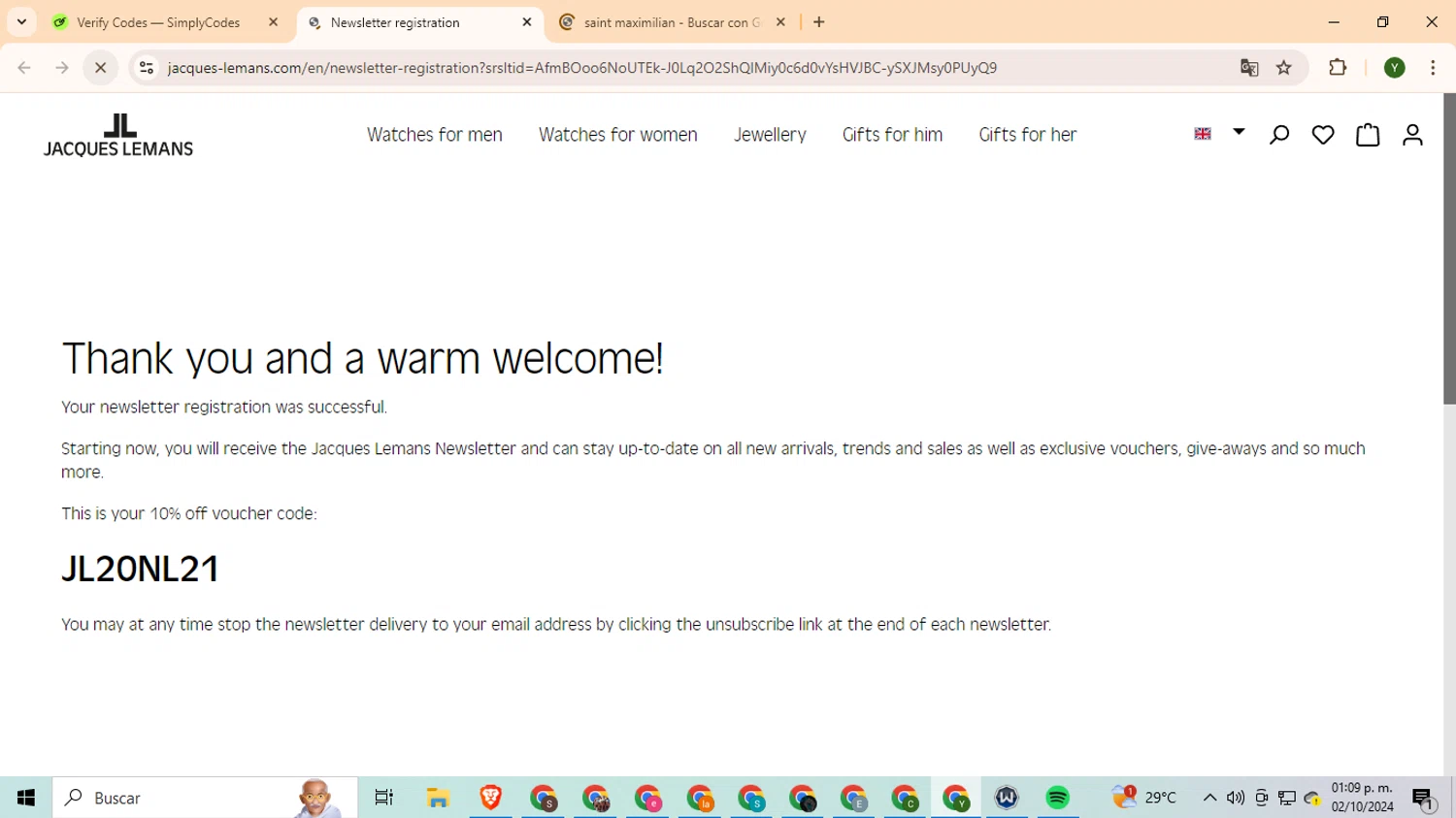Screen dimensions: 1456x818
Task: Open Windows Start menu
Action: pos(26,798)
